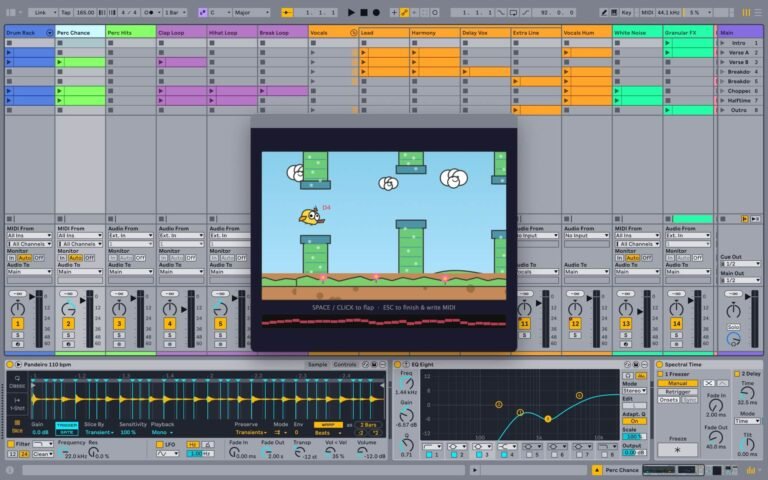Open Perc Hits Audio From Ext. In dropdown
The width and height of the screenshot is (768, 480).
[130, 236]
